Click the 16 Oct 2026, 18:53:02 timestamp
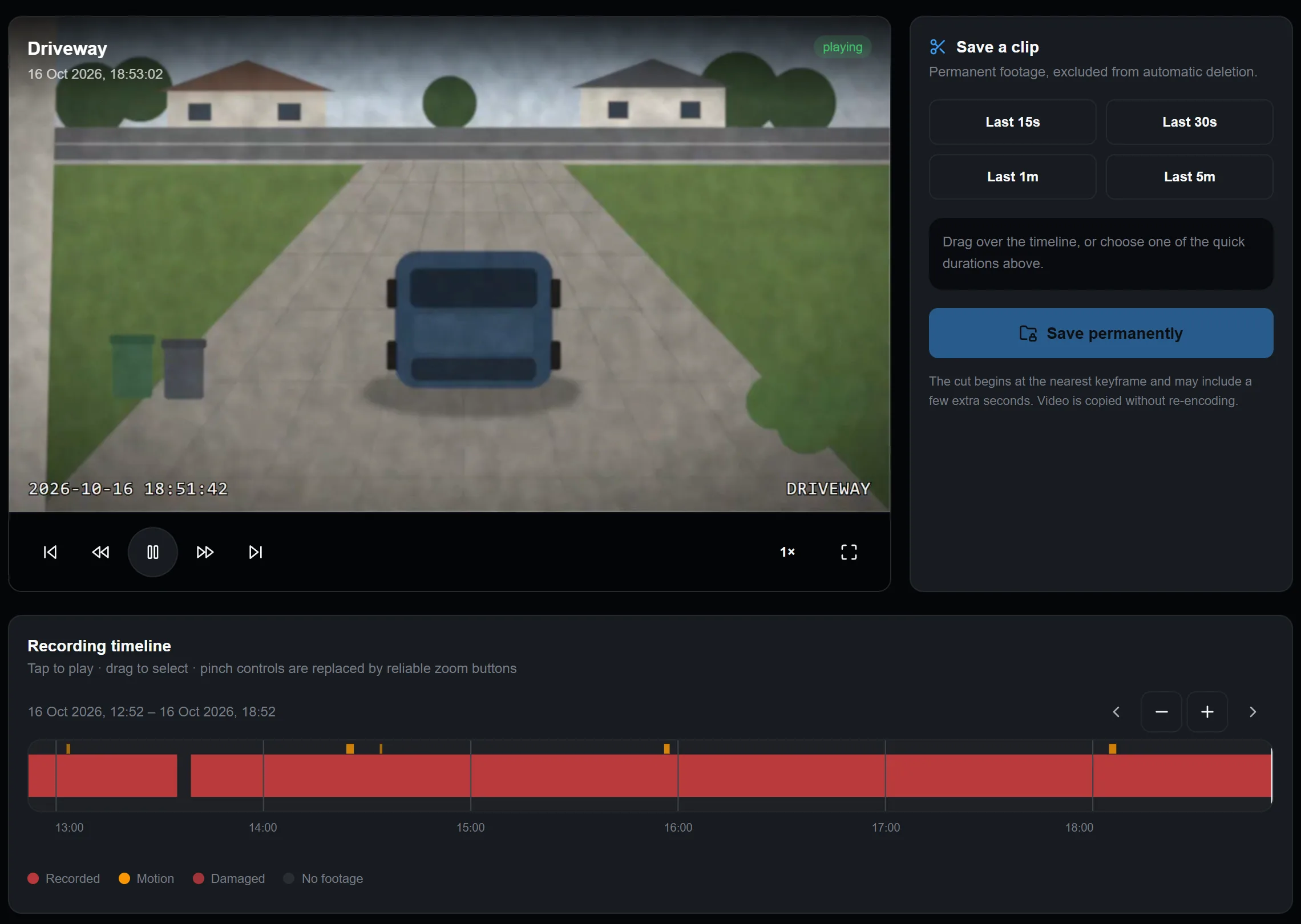This screenshot has width=1301, height=924. coord(95,74)
